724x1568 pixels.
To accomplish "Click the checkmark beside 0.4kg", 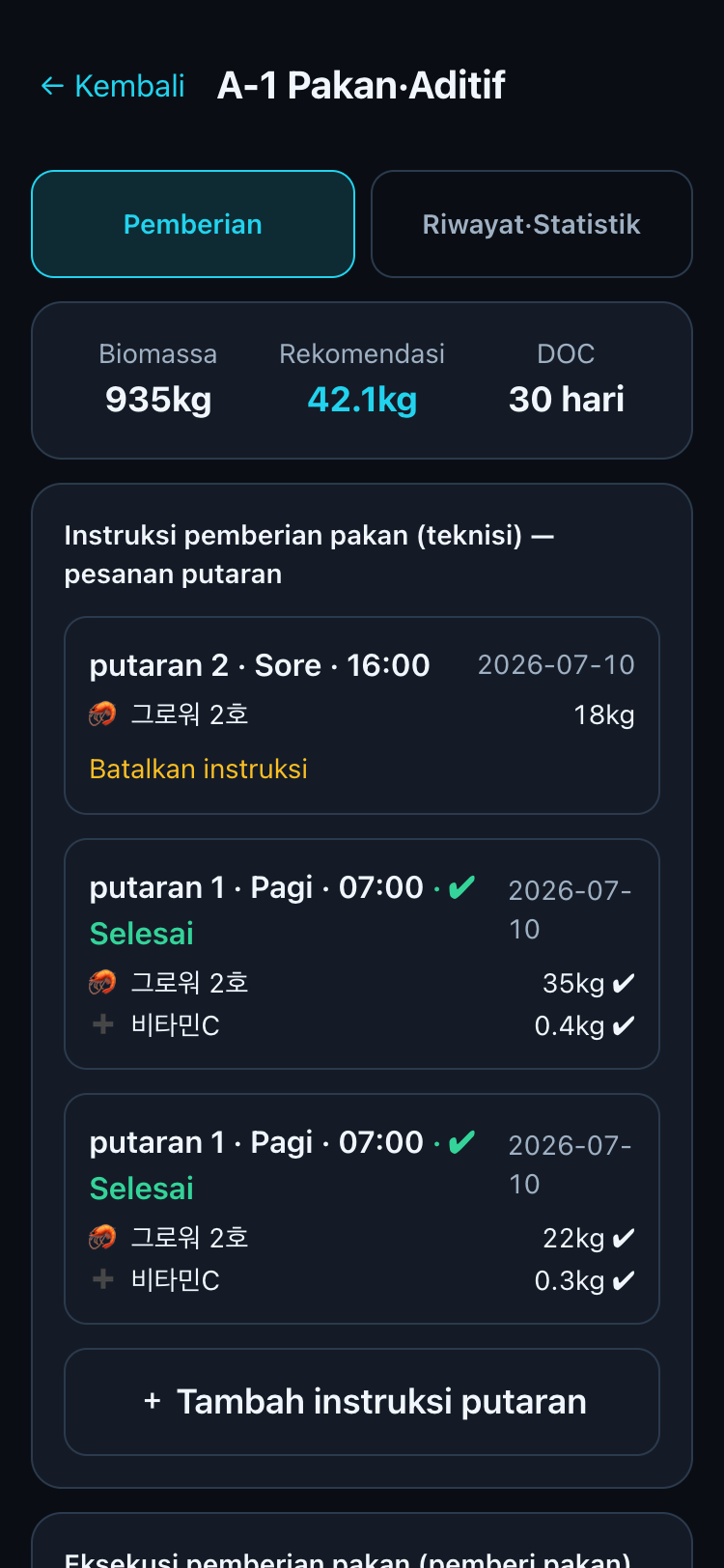I will click(624, 1025).
